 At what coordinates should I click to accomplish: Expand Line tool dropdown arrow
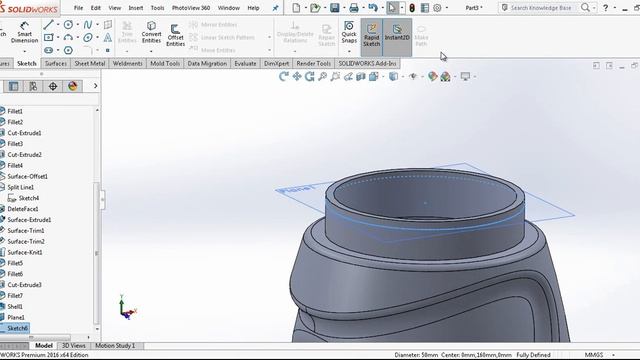point(58,25)
